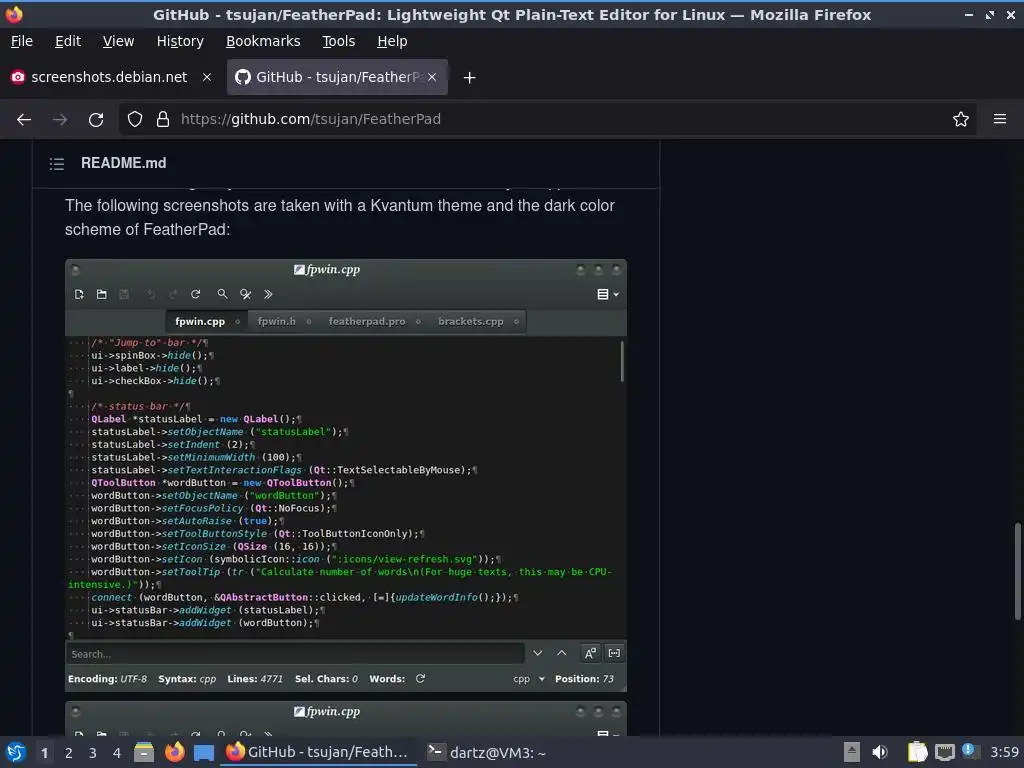Open volume control in system tray
This screenshot has height=768, width=1024.
880,752
